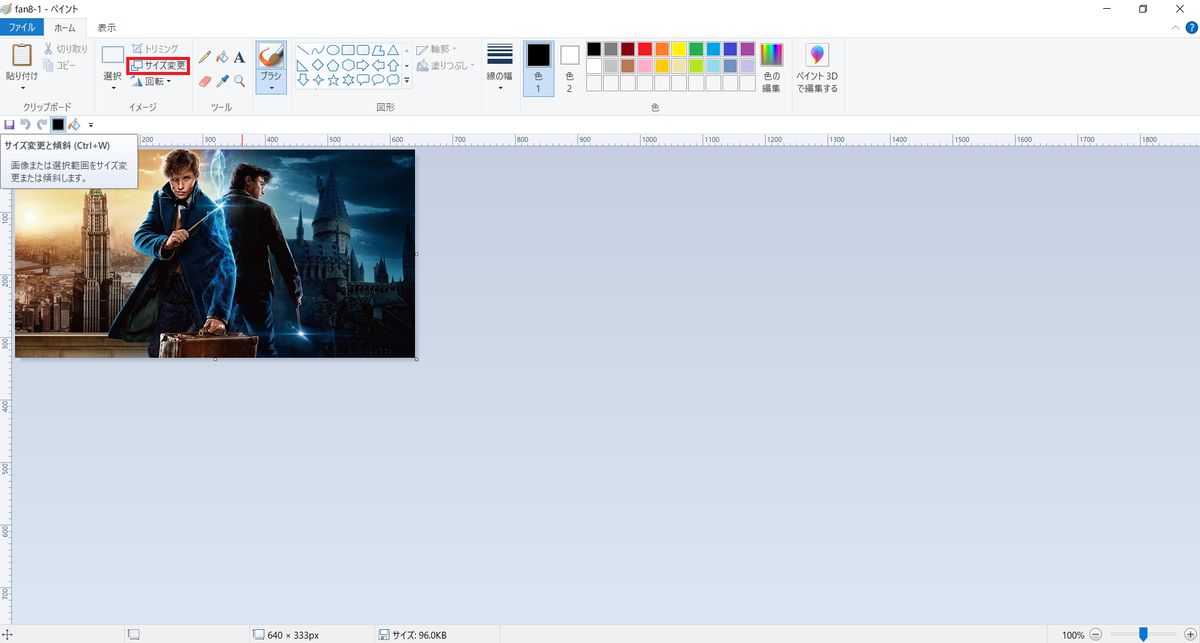
Task: Select the Magnifier tool
Action: pos(240,81)
